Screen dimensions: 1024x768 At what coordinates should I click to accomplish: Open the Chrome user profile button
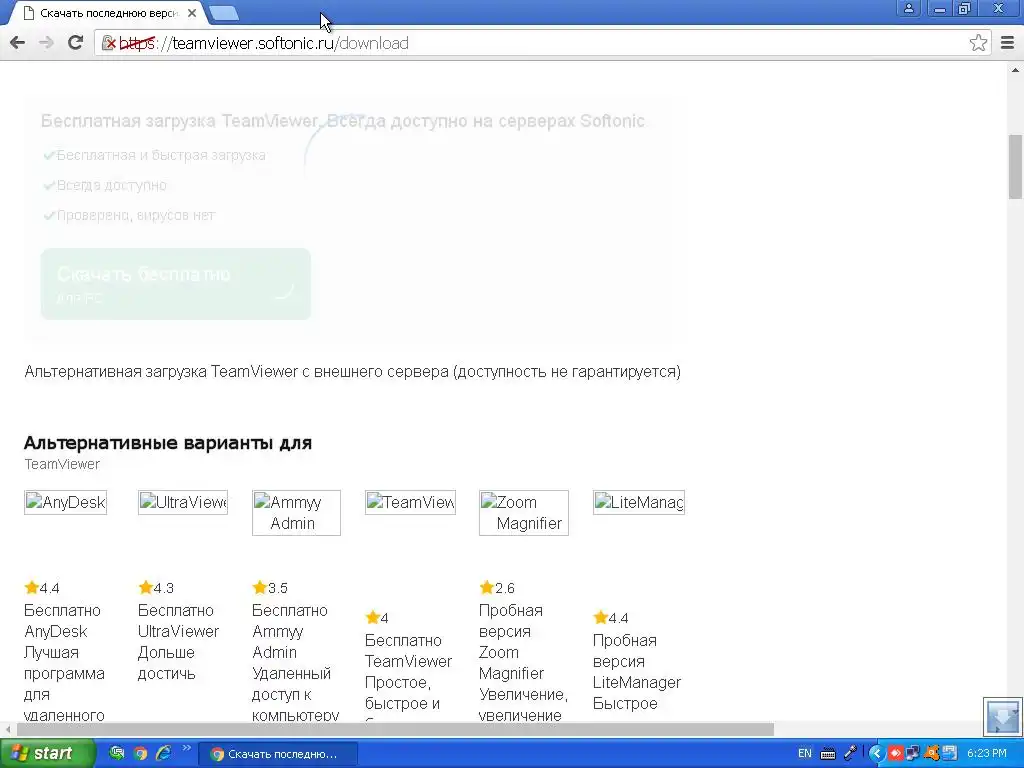(x=908, y=8)
